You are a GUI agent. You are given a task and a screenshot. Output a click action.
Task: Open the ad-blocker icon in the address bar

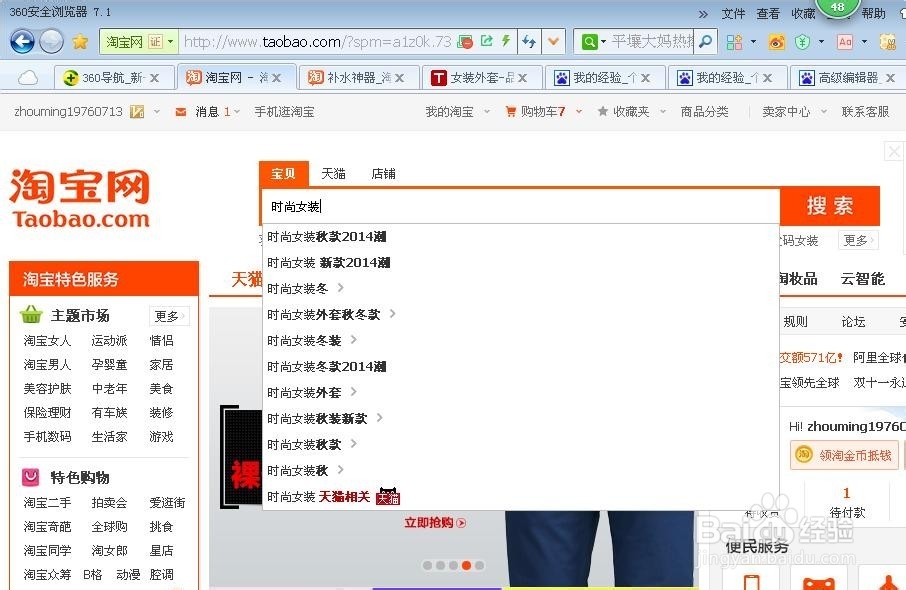(x=465, y=42)
